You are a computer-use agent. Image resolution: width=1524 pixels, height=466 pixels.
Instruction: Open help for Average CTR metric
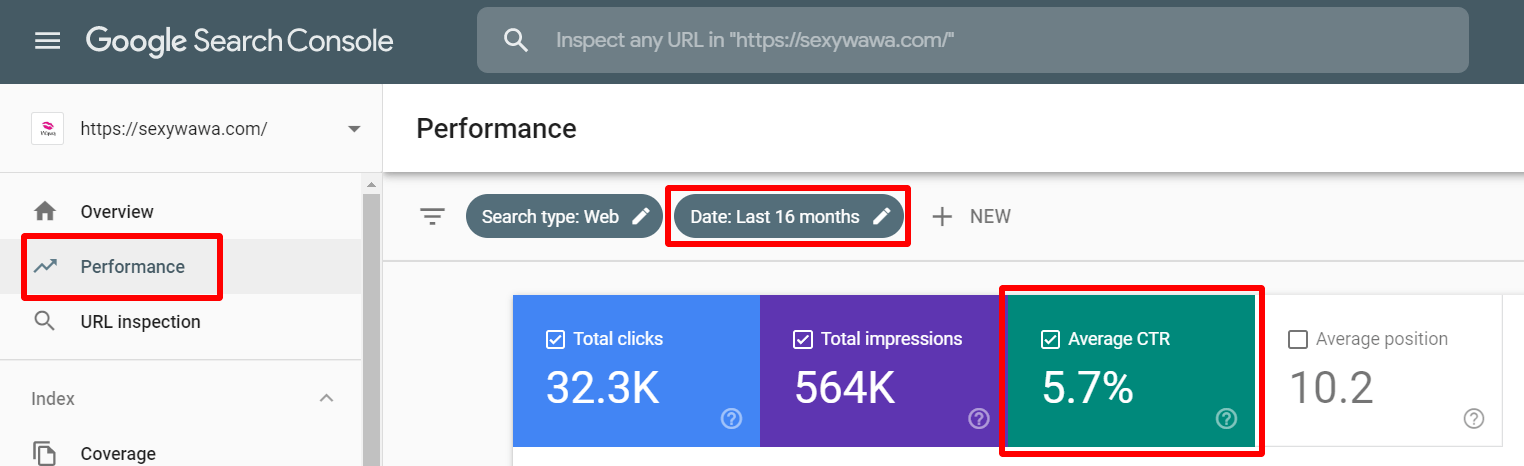pyautogui.click(x=1226, y=418)
